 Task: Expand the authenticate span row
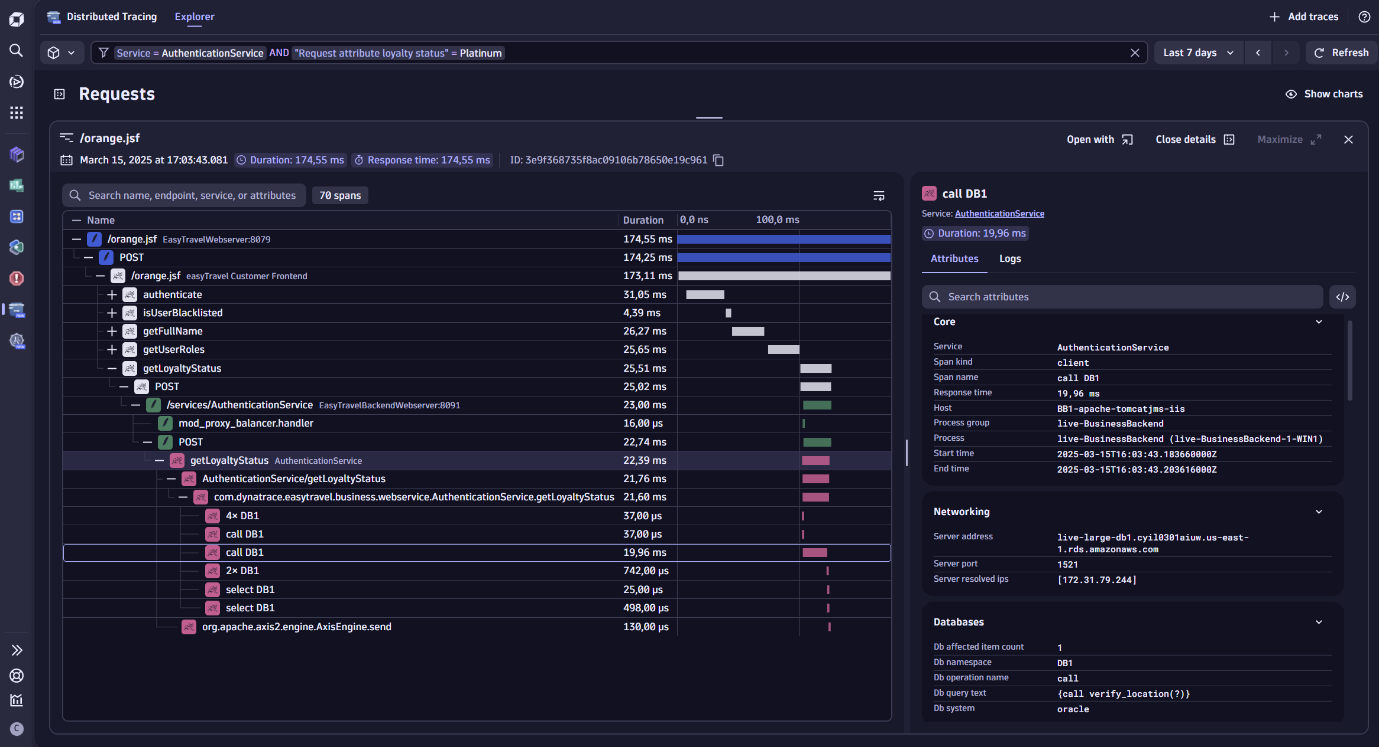[x=110, y=294]
